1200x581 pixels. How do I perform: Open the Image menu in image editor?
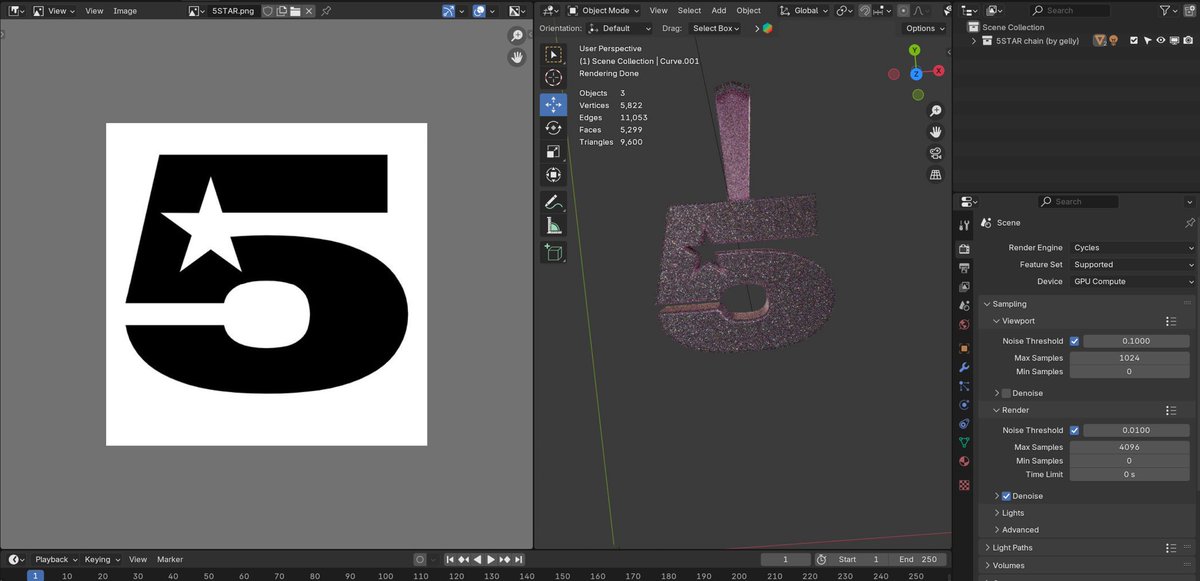(125, 11)
